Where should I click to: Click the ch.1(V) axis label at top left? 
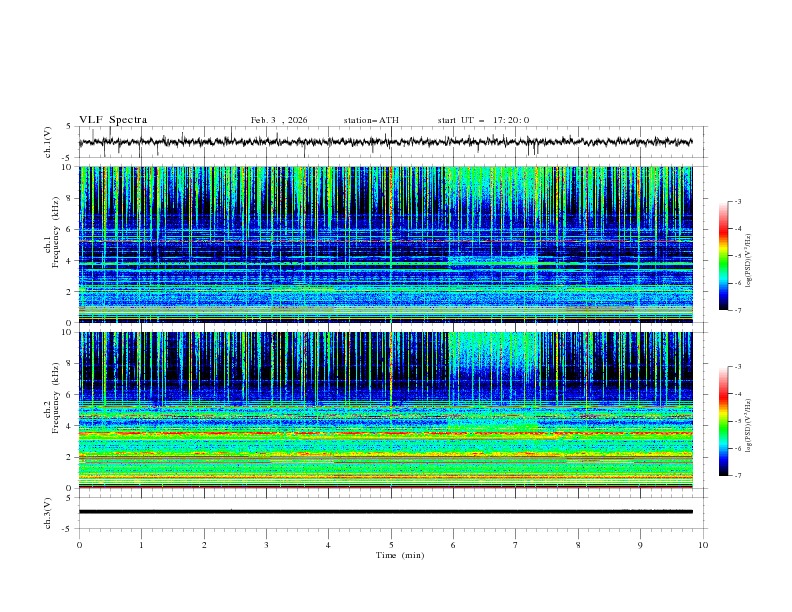(x=49, y=142)
